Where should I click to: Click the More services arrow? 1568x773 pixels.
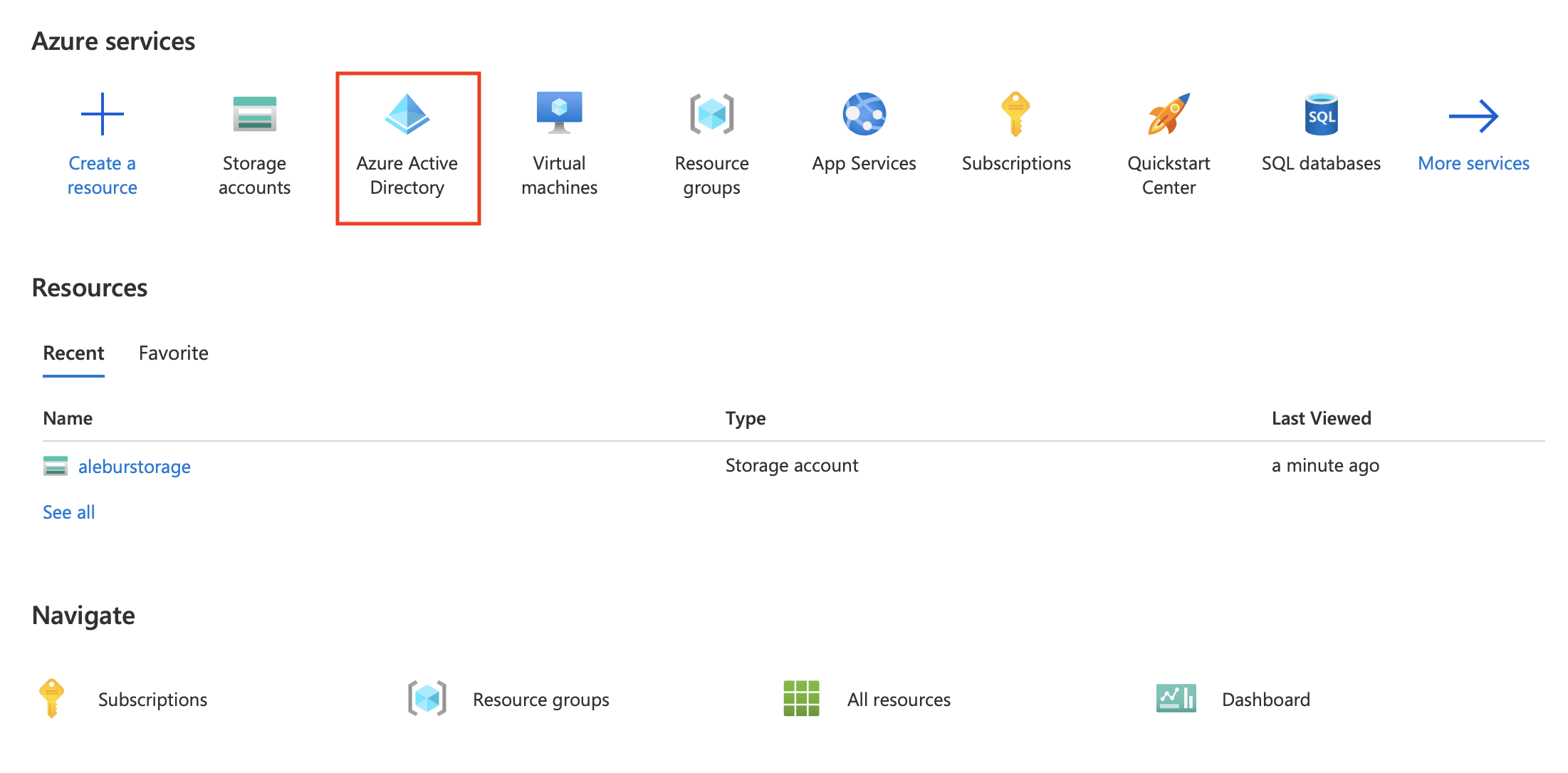point(1473,116)
